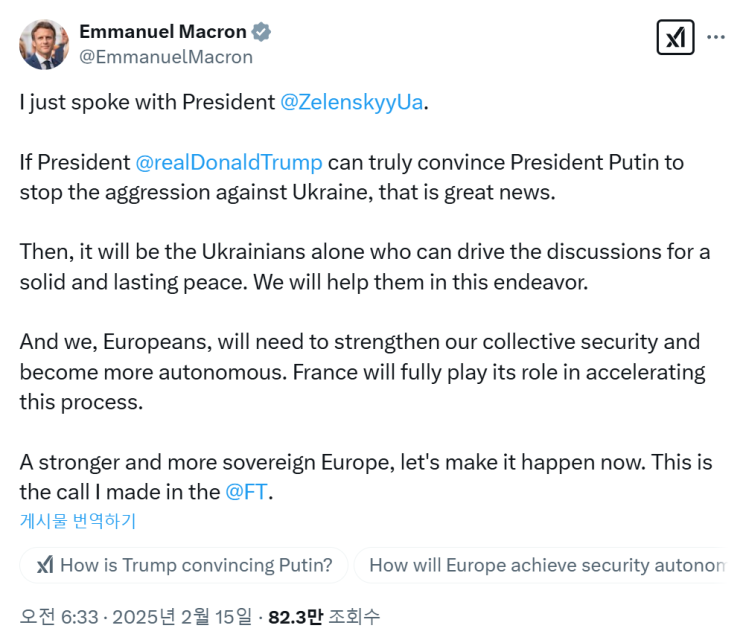Open the @FT mention link
The width and height of the screenshot is (743, 637).
coord(246,492)
